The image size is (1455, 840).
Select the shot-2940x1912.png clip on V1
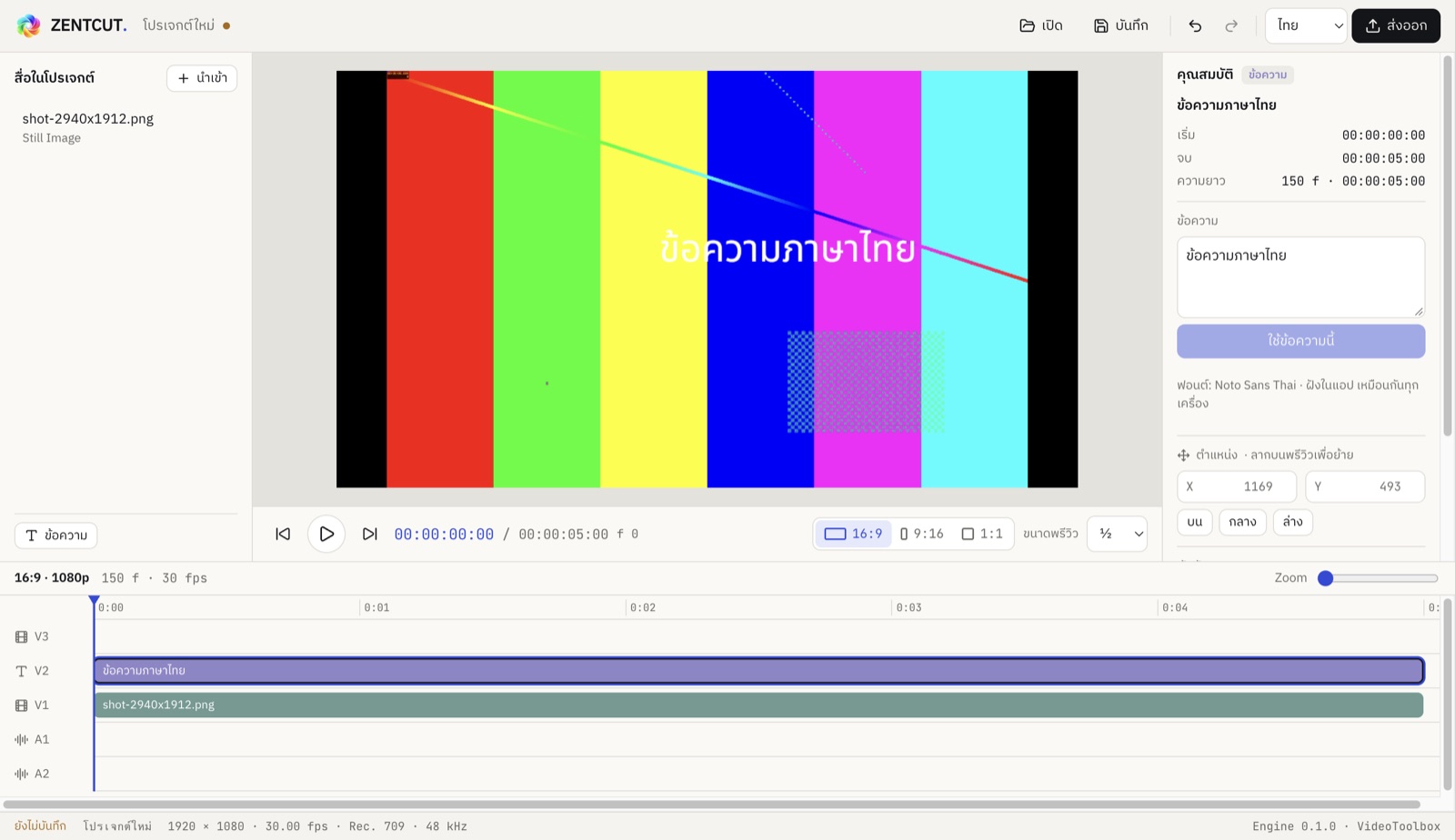pos(758,705)
